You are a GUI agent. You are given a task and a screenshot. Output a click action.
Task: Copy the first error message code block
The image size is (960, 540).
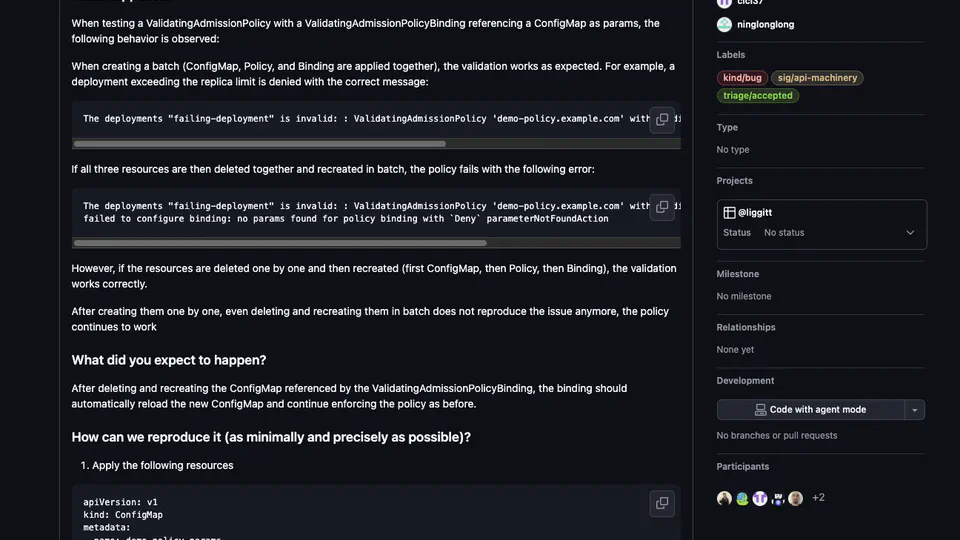point(662,119)
